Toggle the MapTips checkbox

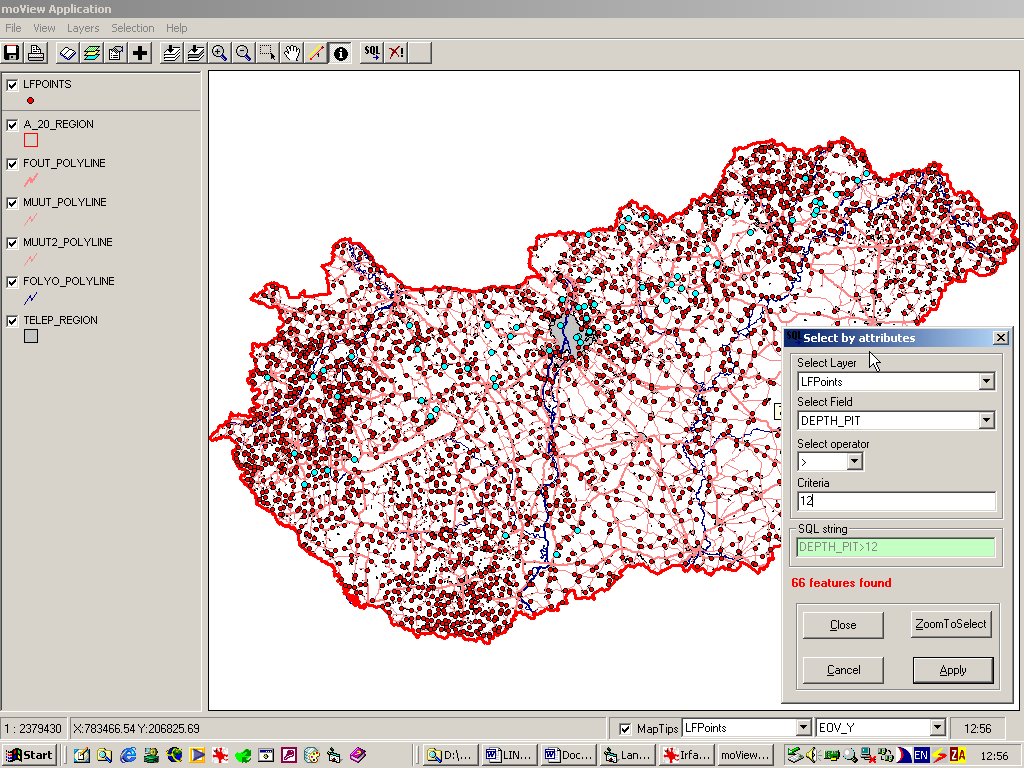pos(625,729)
